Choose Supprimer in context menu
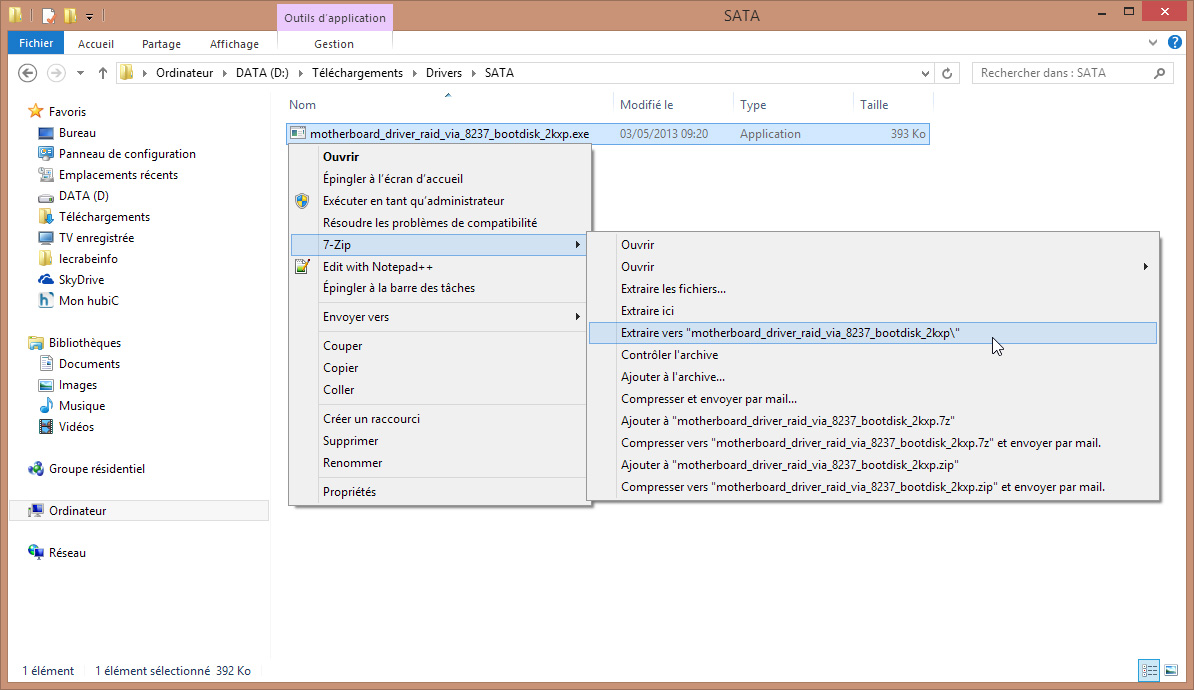The image size is (1194, 690). click(439, 440)
